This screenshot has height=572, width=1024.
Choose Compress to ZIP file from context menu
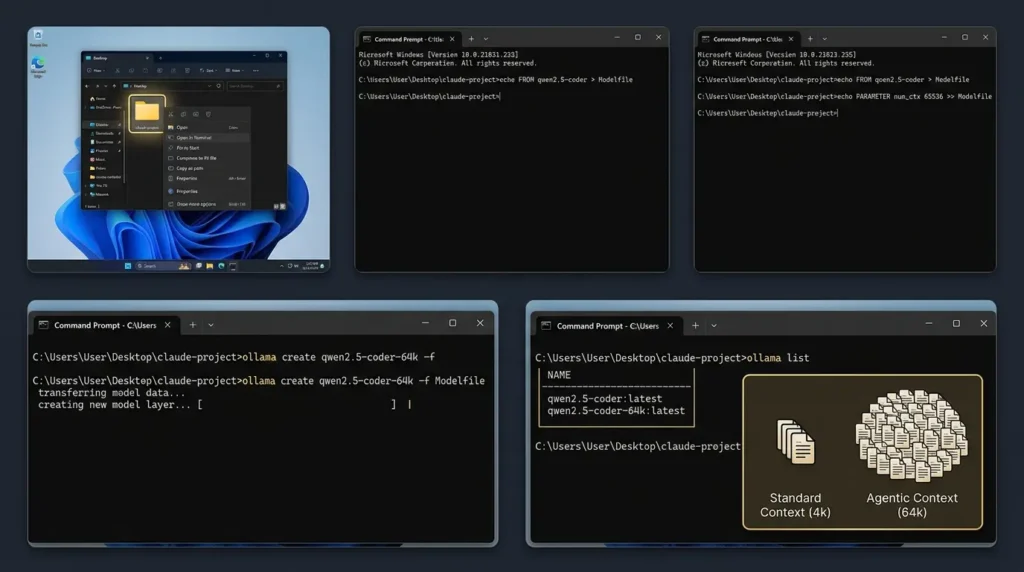coord(207,158)
